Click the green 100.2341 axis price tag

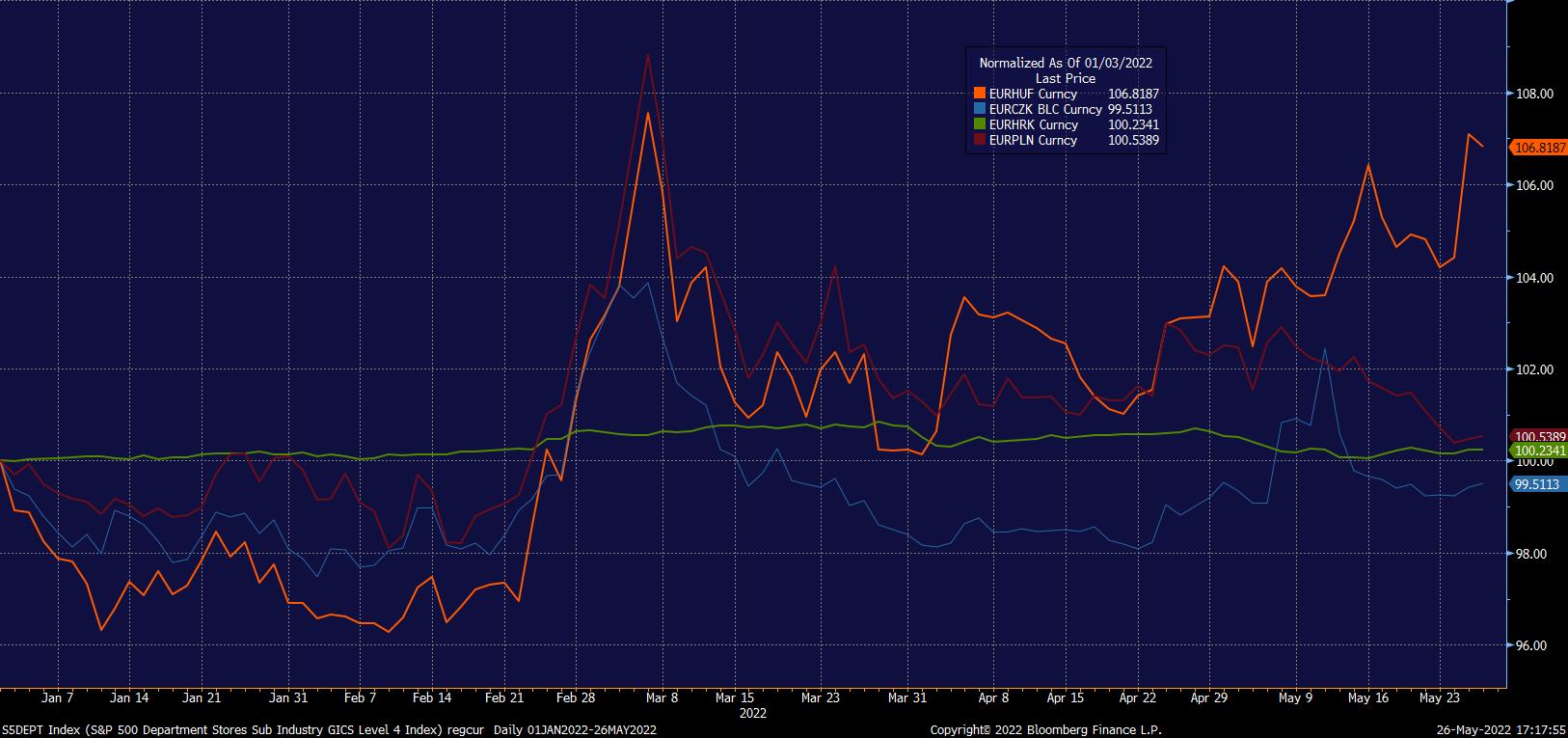(x=1537, y=451)
